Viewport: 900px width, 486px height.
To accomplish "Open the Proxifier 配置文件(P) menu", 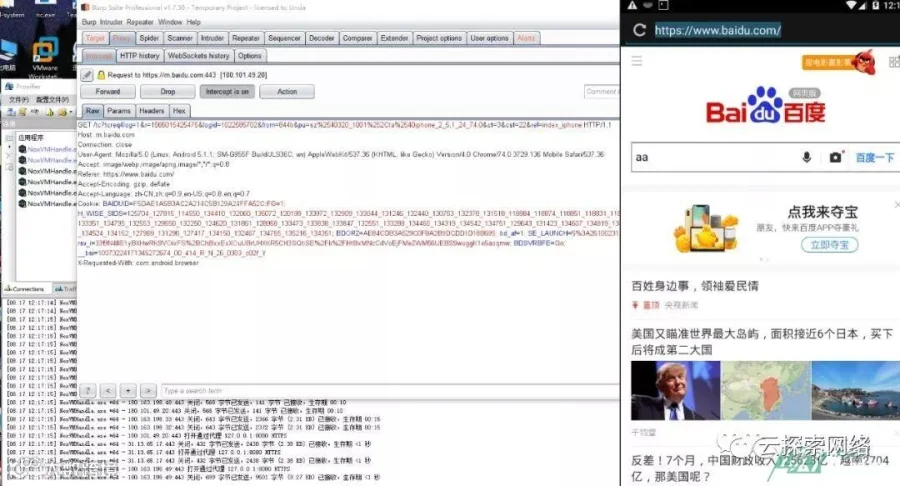I will (52, 99).
